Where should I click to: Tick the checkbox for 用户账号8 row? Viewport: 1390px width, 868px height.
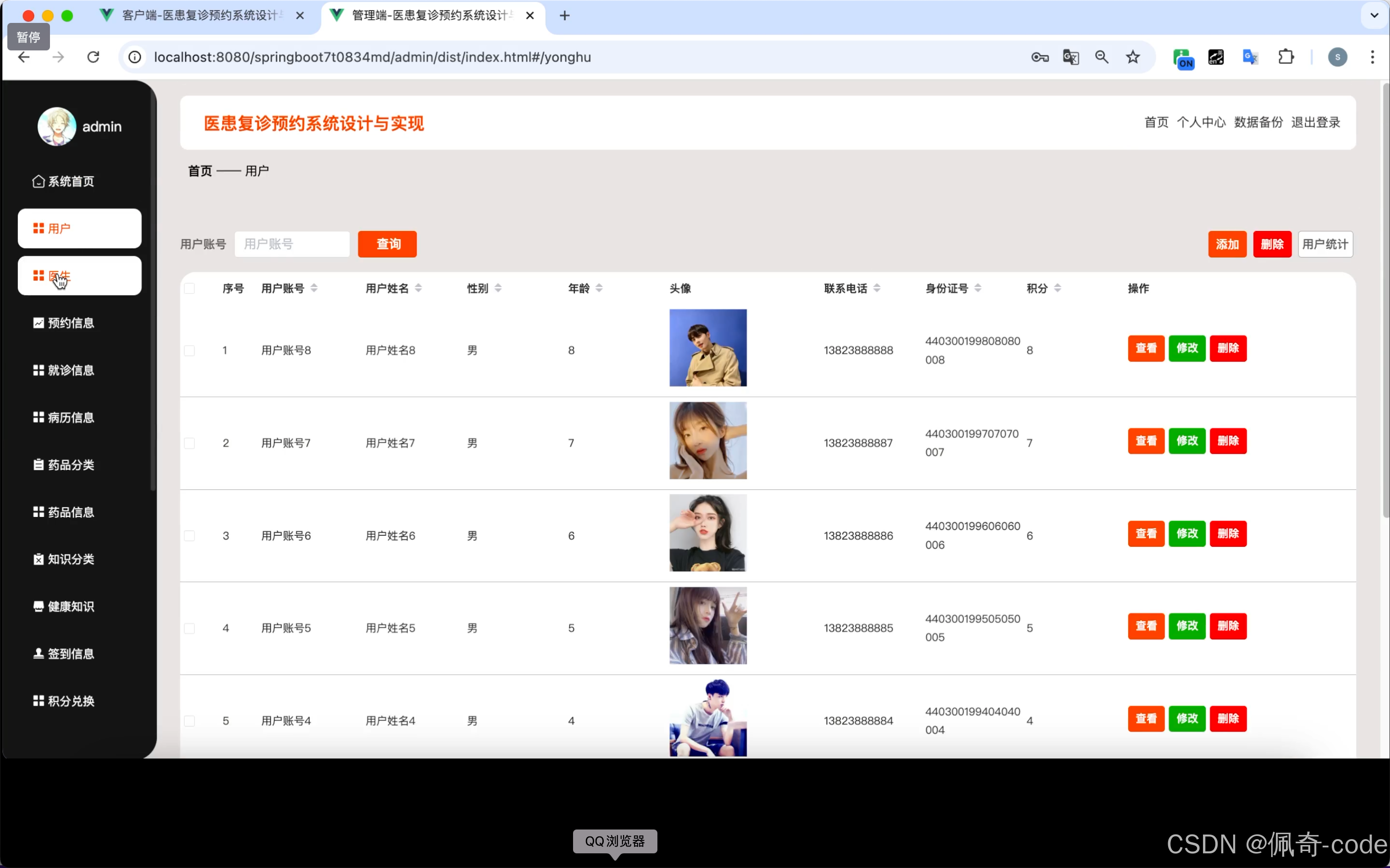189,350
